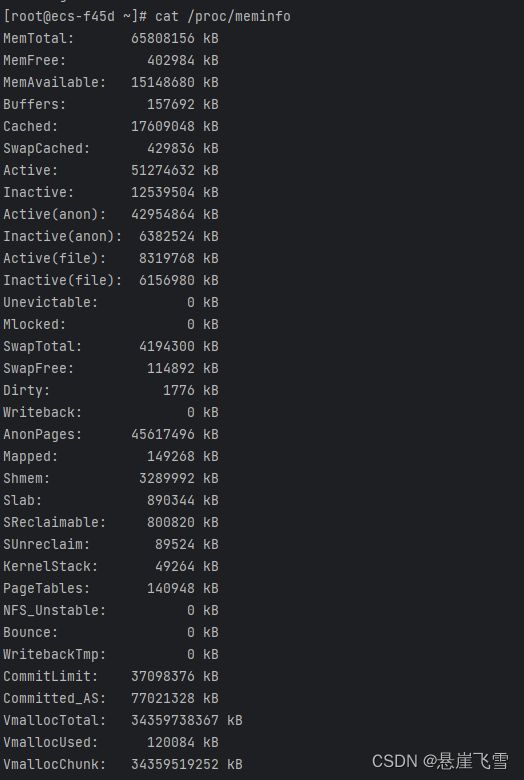Viewport: 524px width, 780px height.
Task: Click the Buffers line
Action: [x=111, y=104]
